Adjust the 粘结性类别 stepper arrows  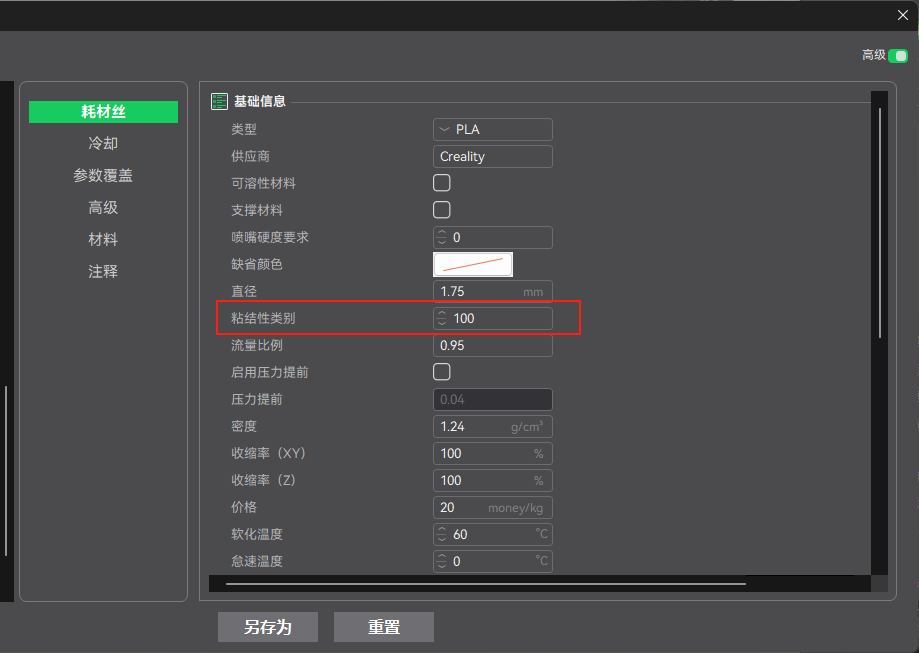tap(443, 318)
